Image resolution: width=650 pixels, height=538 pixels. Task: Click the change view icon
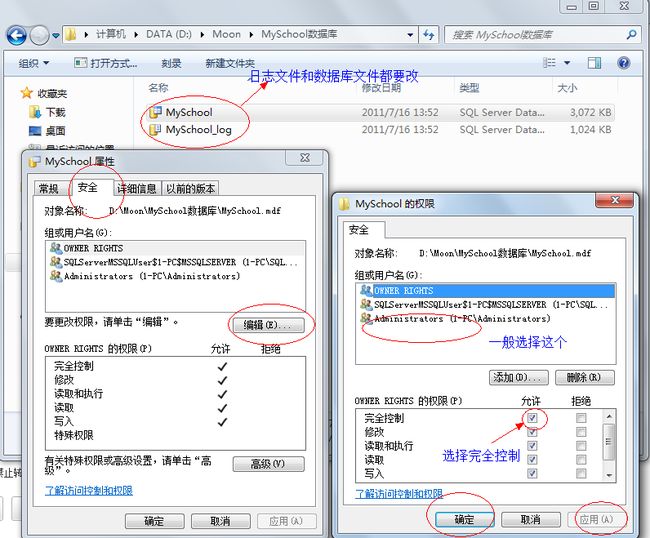[549, 63]
